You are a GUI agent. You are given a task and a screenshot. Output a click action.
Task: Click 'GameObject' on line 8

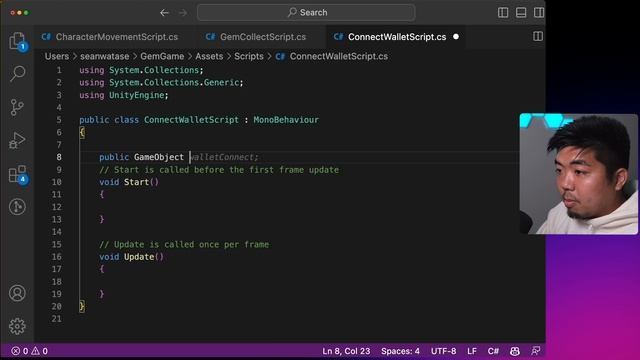pyautogui.click(x=159, y=157)
